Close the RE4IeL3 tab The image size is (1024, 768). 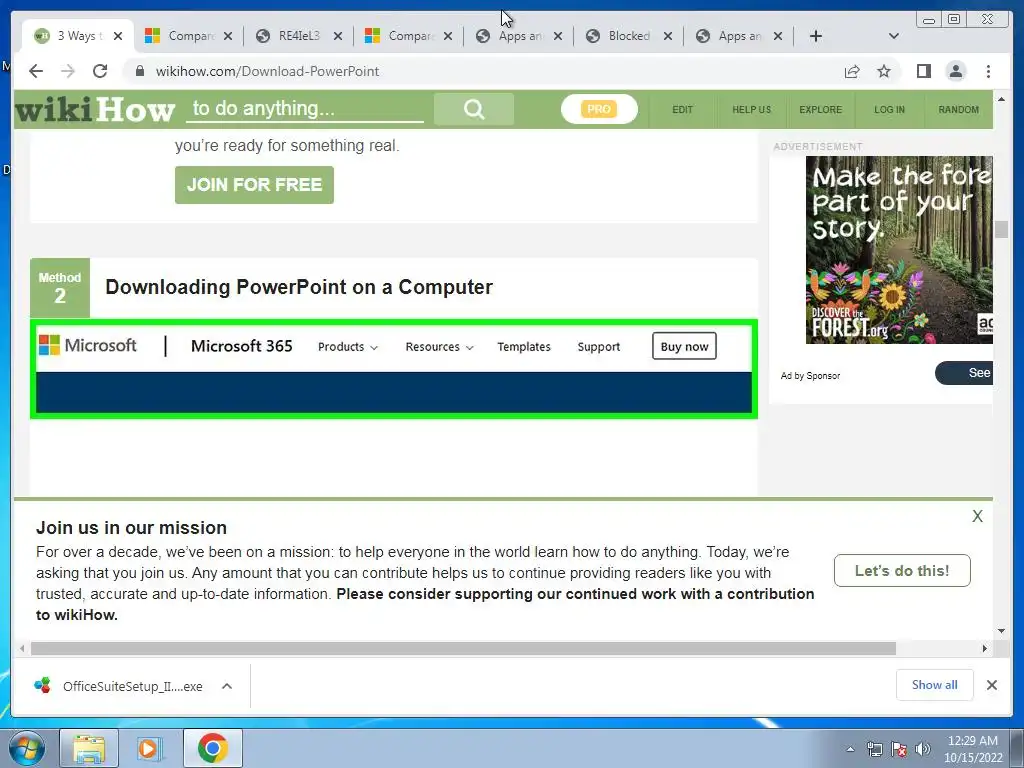click(338, 36)
